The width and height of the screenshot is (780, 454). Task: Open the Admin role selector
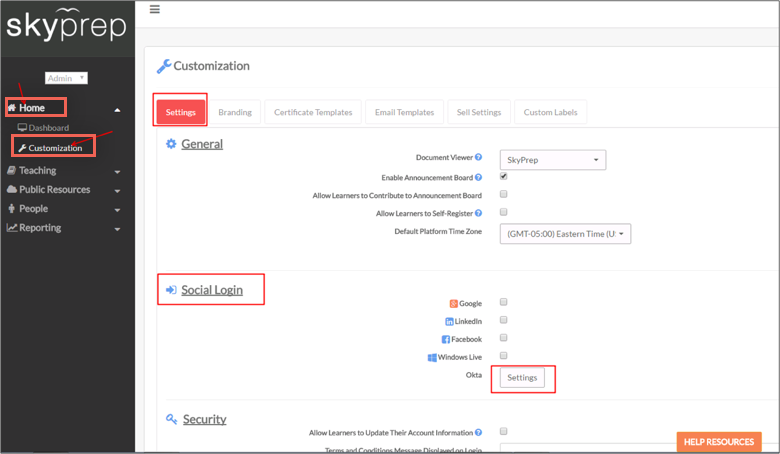(x=67, y=78)
